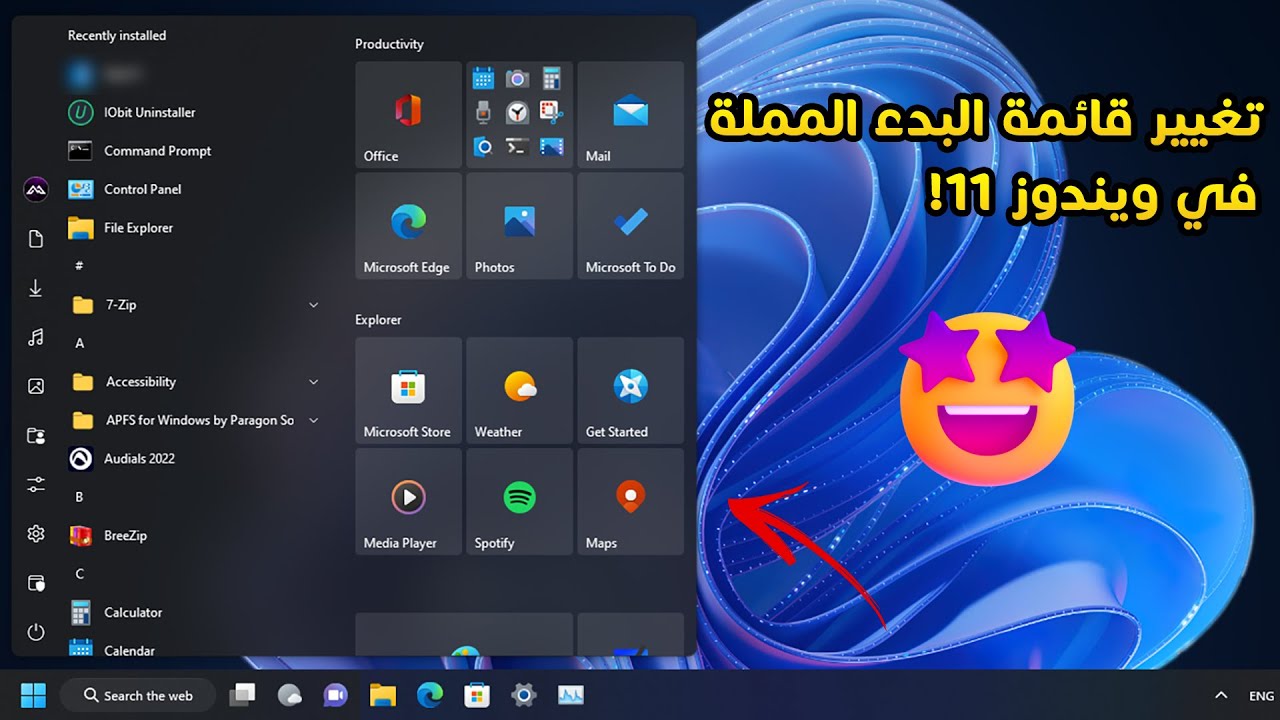Open the app folder tile in Productivity
Viewport: 1280px width, 720px height.
(519, 114)
